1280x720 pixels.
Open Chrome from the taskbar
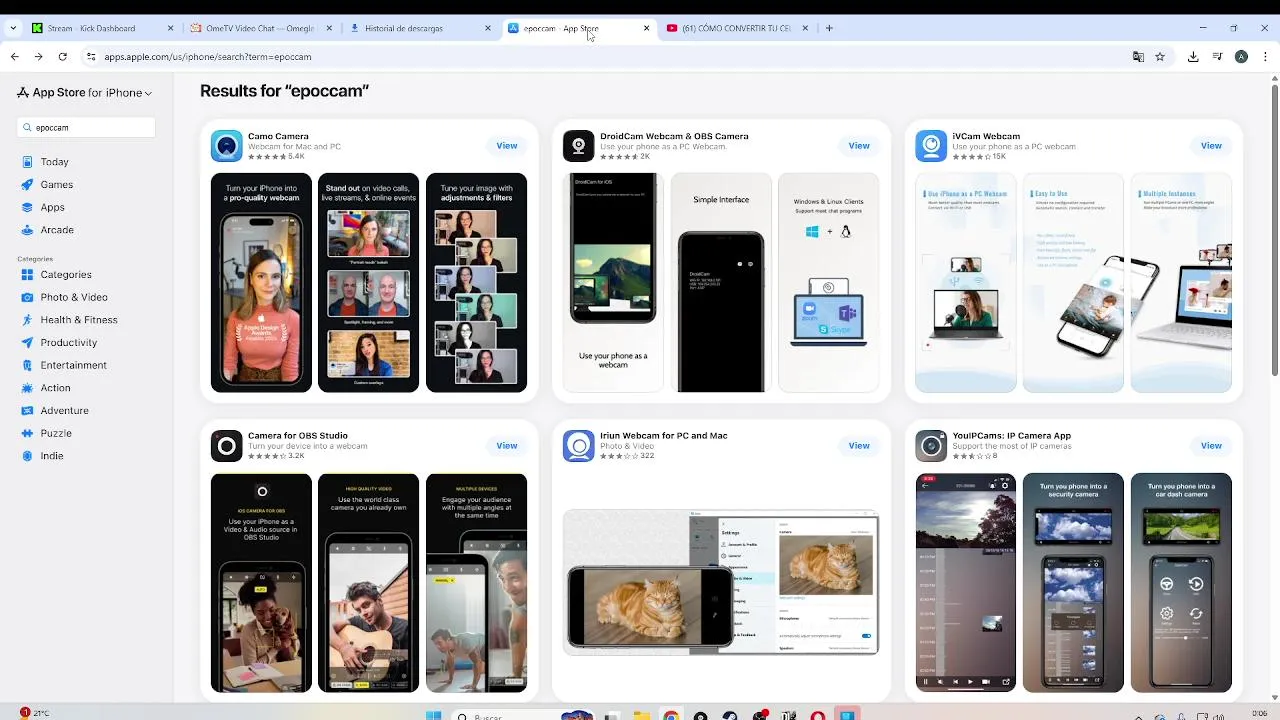click(671, 715)
